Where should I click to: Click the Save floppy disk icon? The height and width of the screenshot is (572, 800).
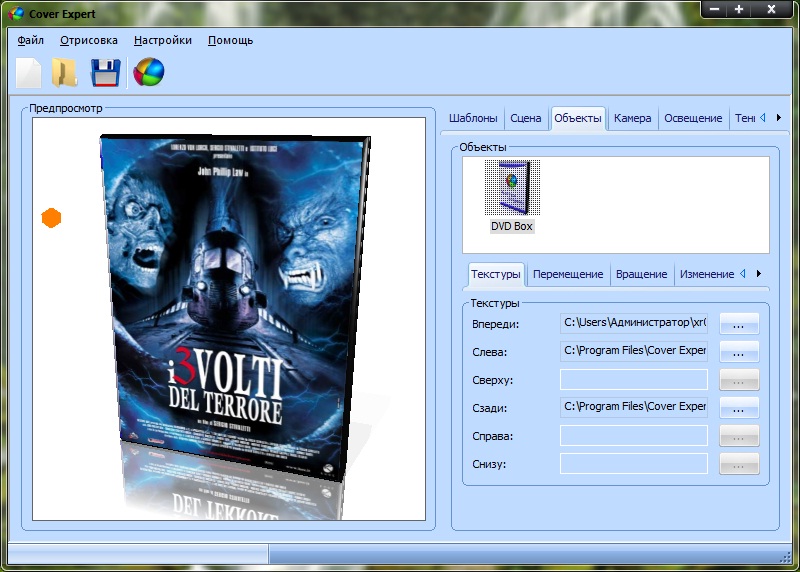tap(105, 73)
